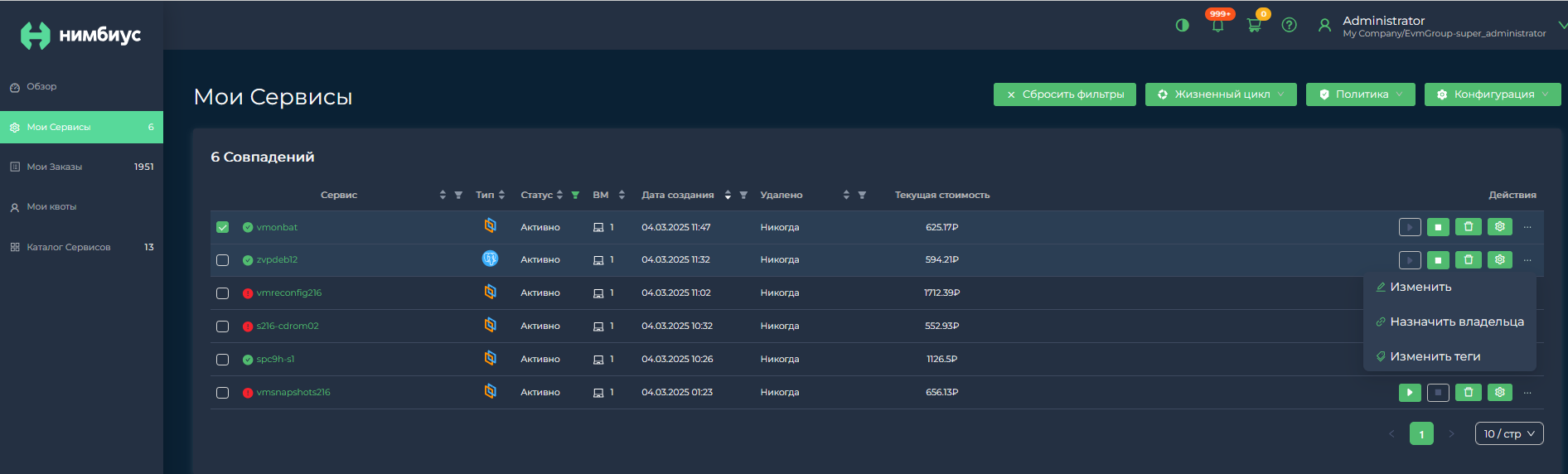Select the vmreconfig216 row checkbox

[x=222, y=293]
